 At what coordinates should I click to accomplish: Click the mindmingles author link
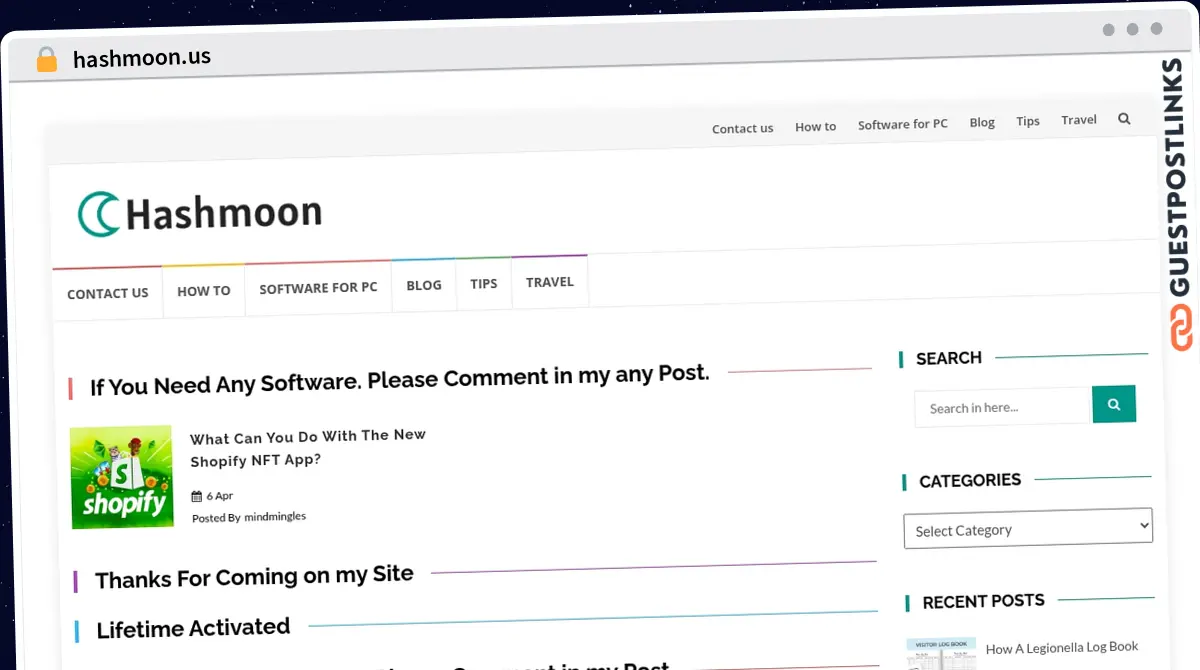(275, 516)
